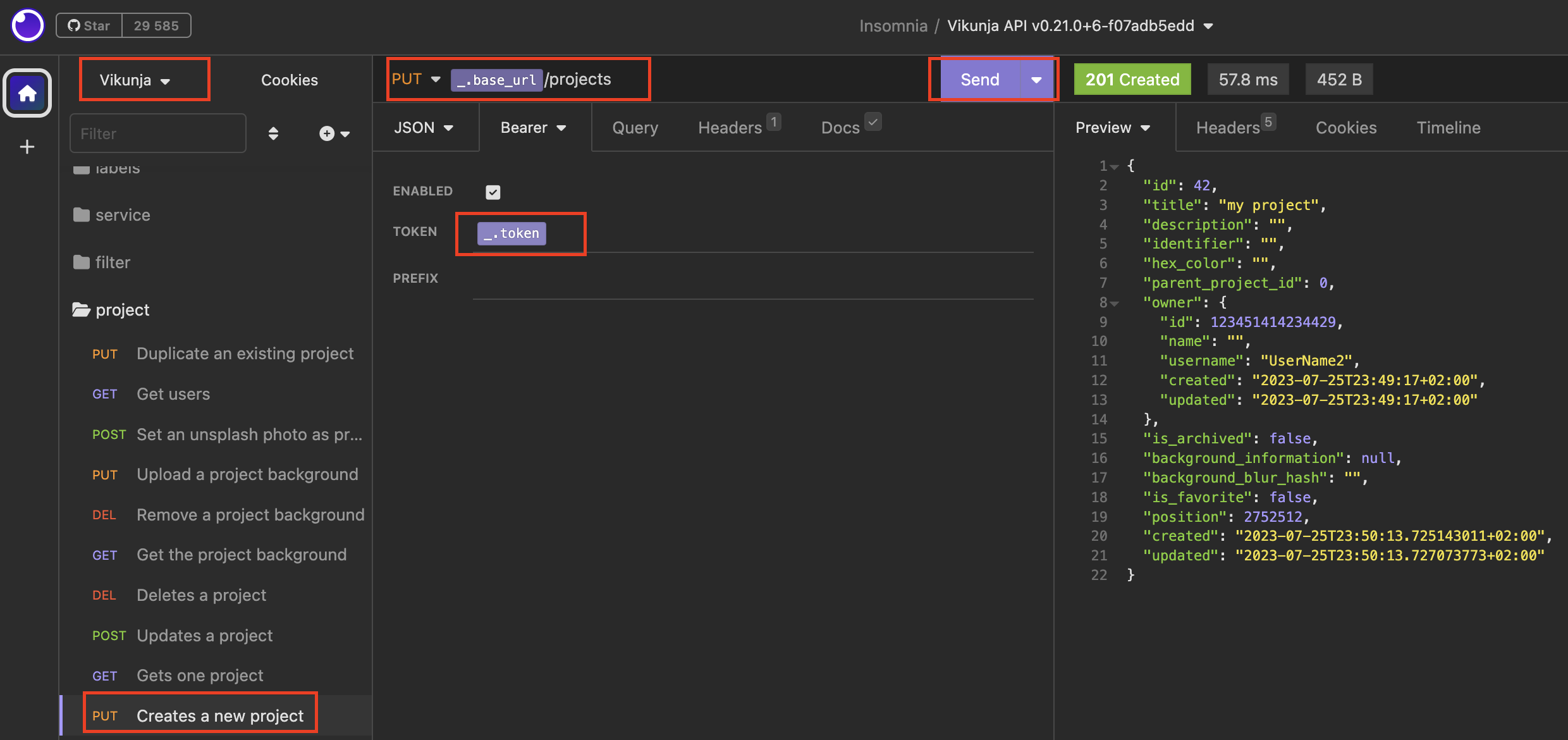The image size is (1568, 740).
Task: Click the Cookies button in sidebar
Action: (289, 80)
